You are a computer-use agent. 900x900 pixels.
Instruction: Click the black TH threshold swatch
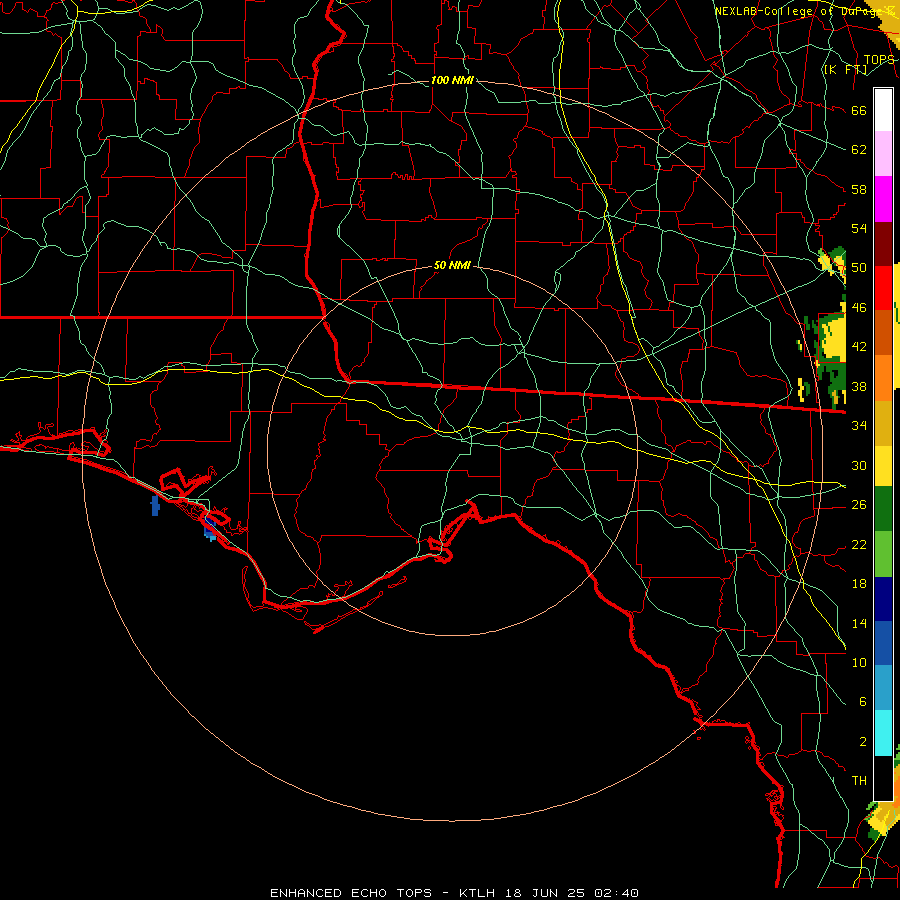[883, 778]
